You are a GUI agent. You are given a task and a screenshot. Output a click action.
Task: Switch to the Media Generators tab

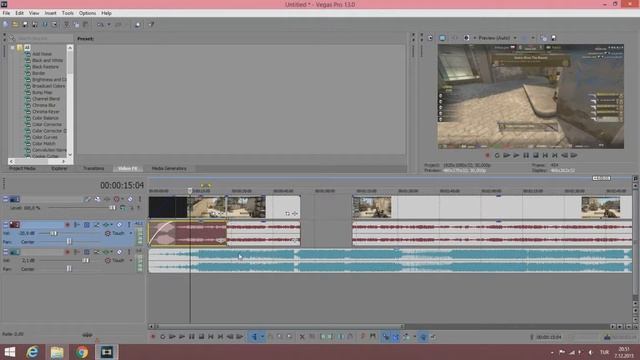[x=169, y=168]
